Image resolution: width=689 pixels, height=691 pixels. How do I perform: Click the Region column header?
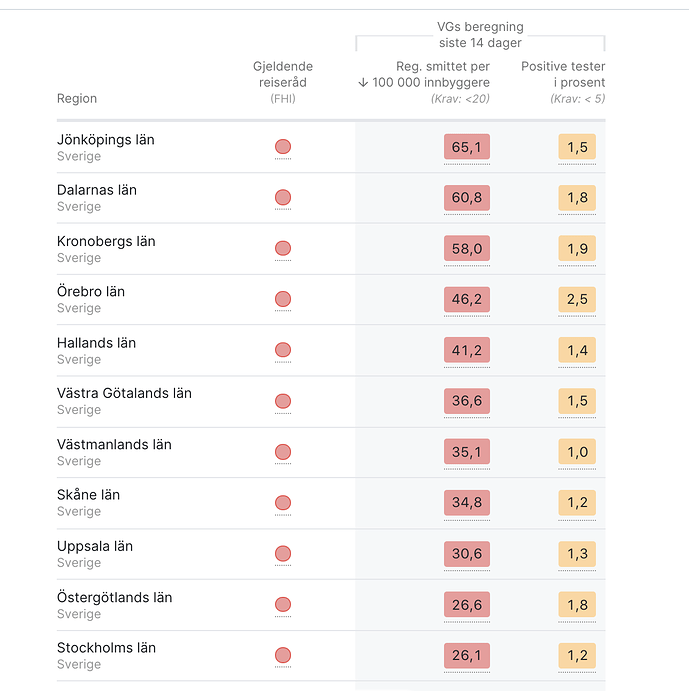coord(77,99)
